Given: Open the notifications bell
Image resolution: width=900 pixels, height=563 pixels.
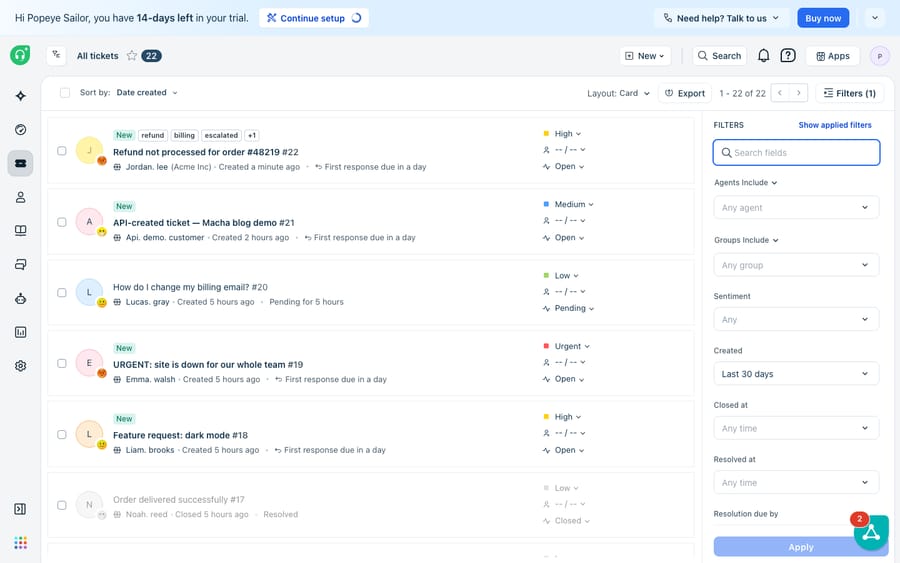Looking at the screenshot, I should click(763, 56).
